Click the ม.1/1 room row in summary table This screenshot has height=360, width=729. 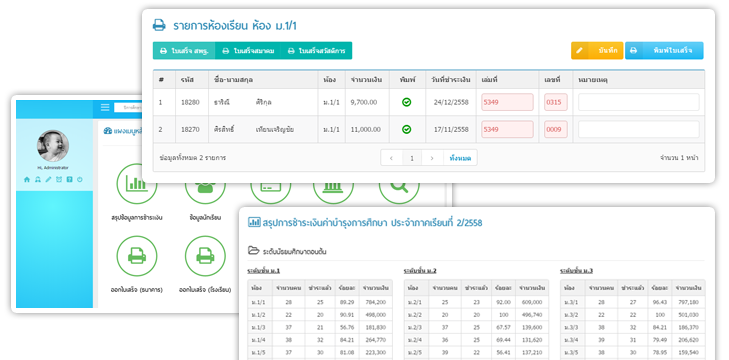tap(319, 302)
